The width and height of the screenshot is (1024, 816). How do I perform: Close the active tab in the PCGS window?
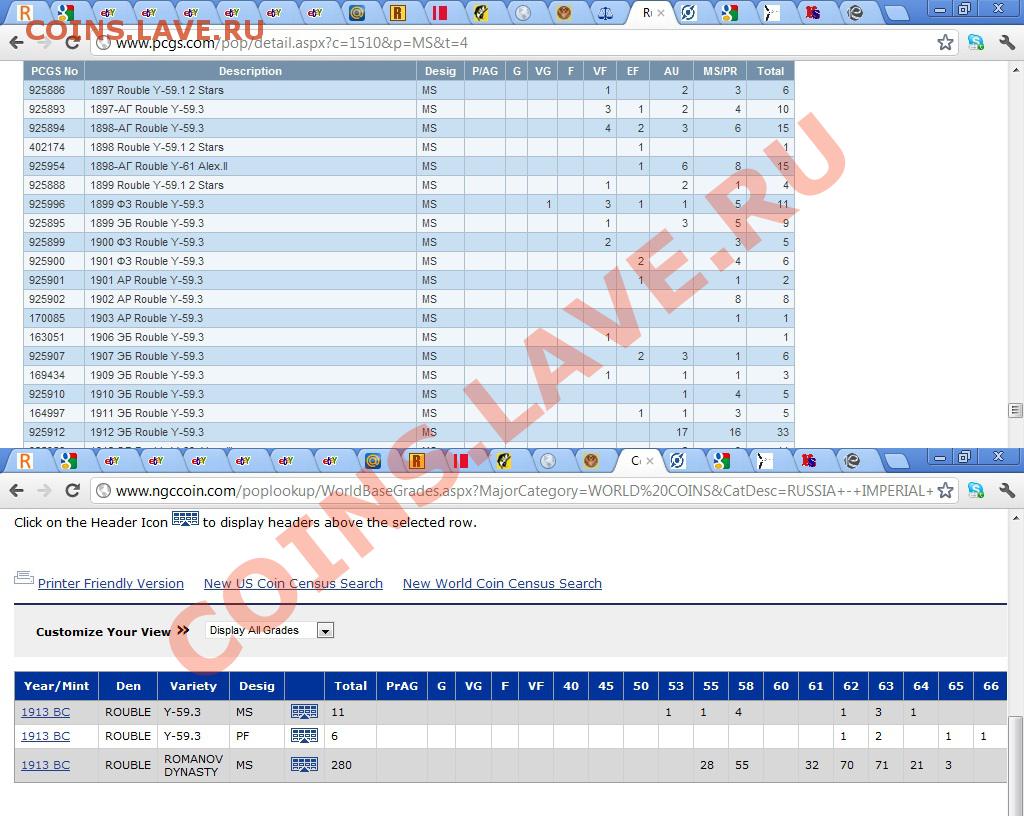click(x=661, y=13)
